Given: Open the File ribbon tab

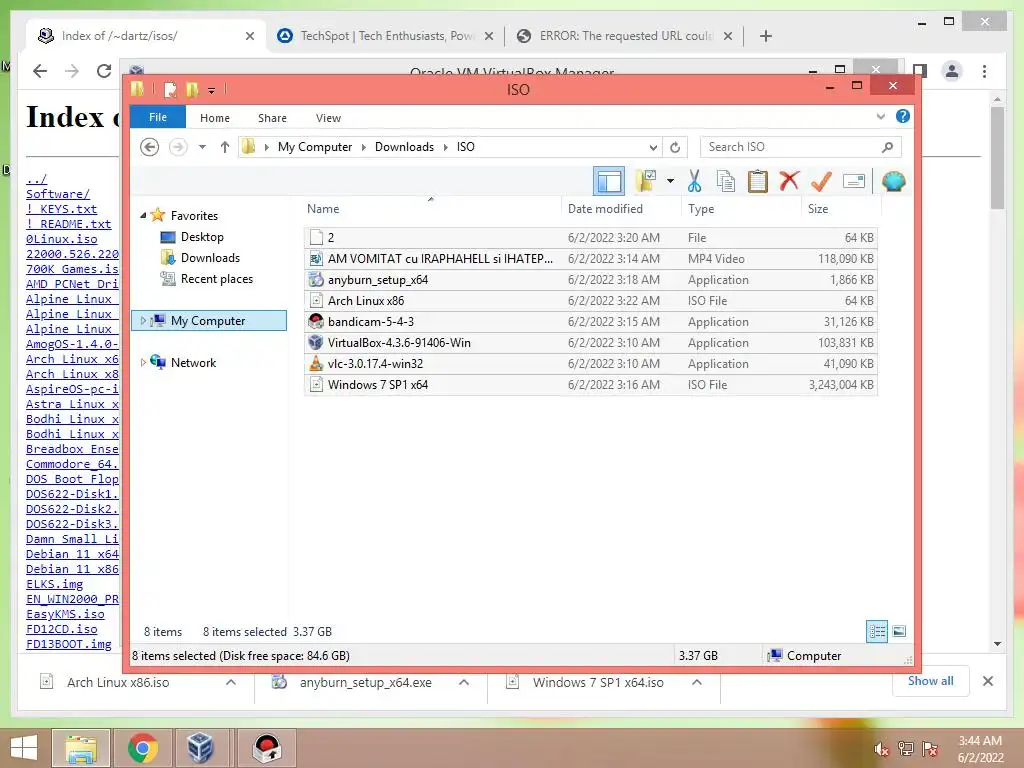Looking at the screenshot, I should (158, 117).
